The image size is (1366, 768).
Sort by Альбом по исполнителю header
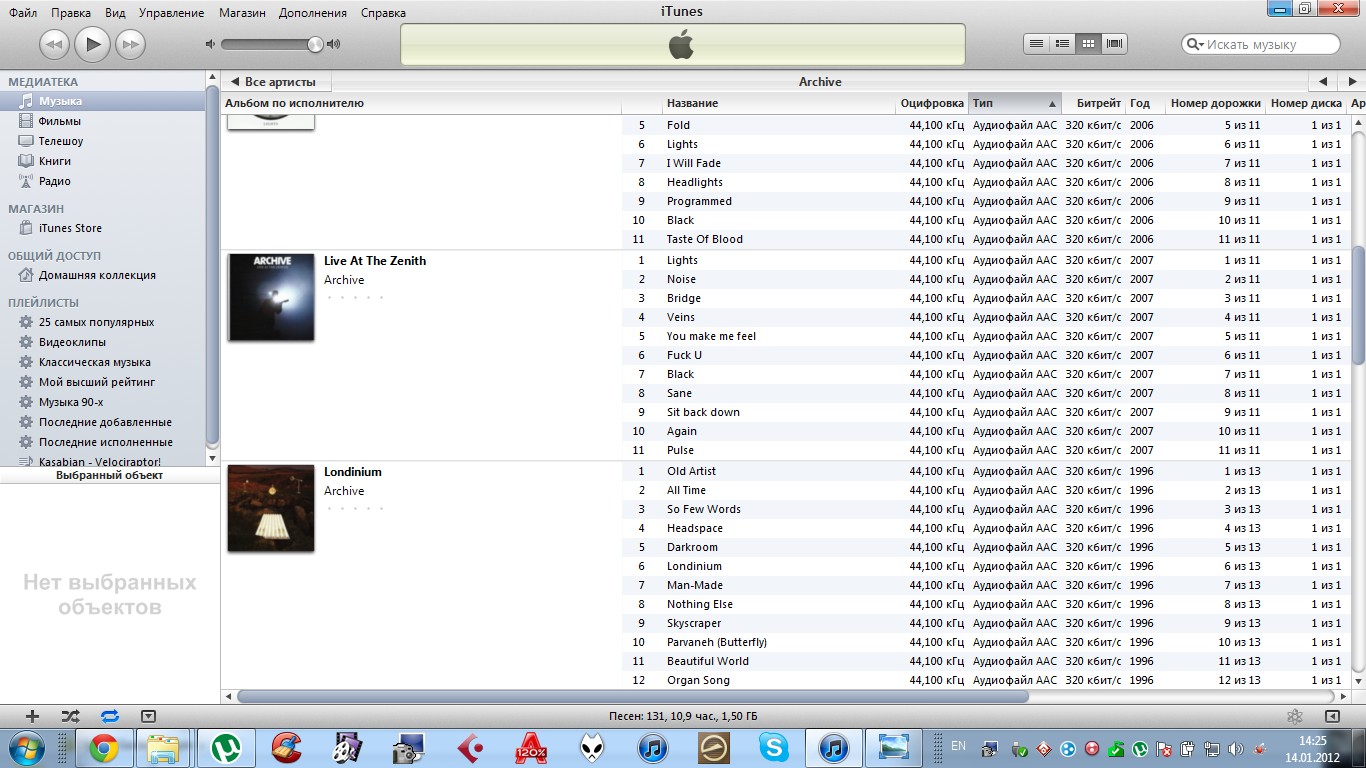coord(421,103)
